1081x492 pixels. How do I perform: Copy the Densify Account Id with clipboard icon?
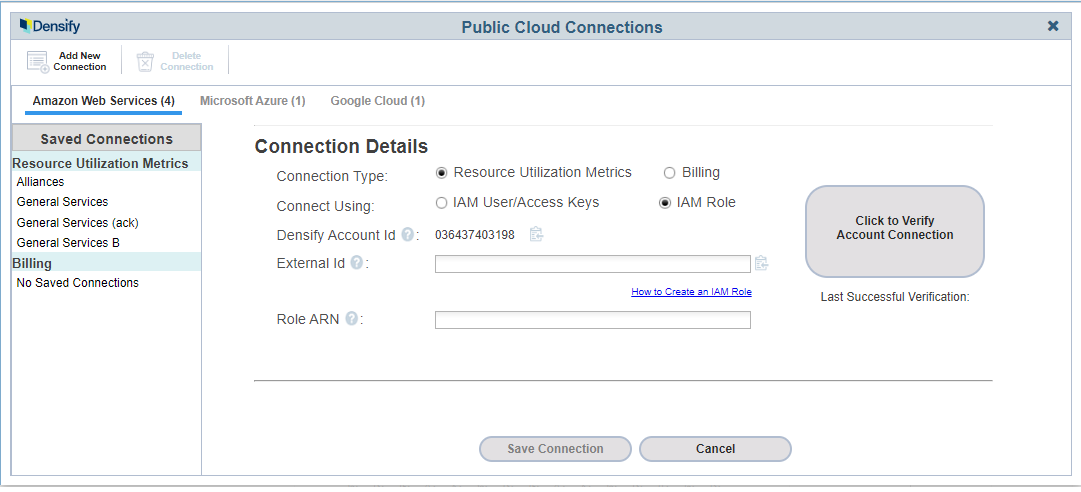pos(536,235)
